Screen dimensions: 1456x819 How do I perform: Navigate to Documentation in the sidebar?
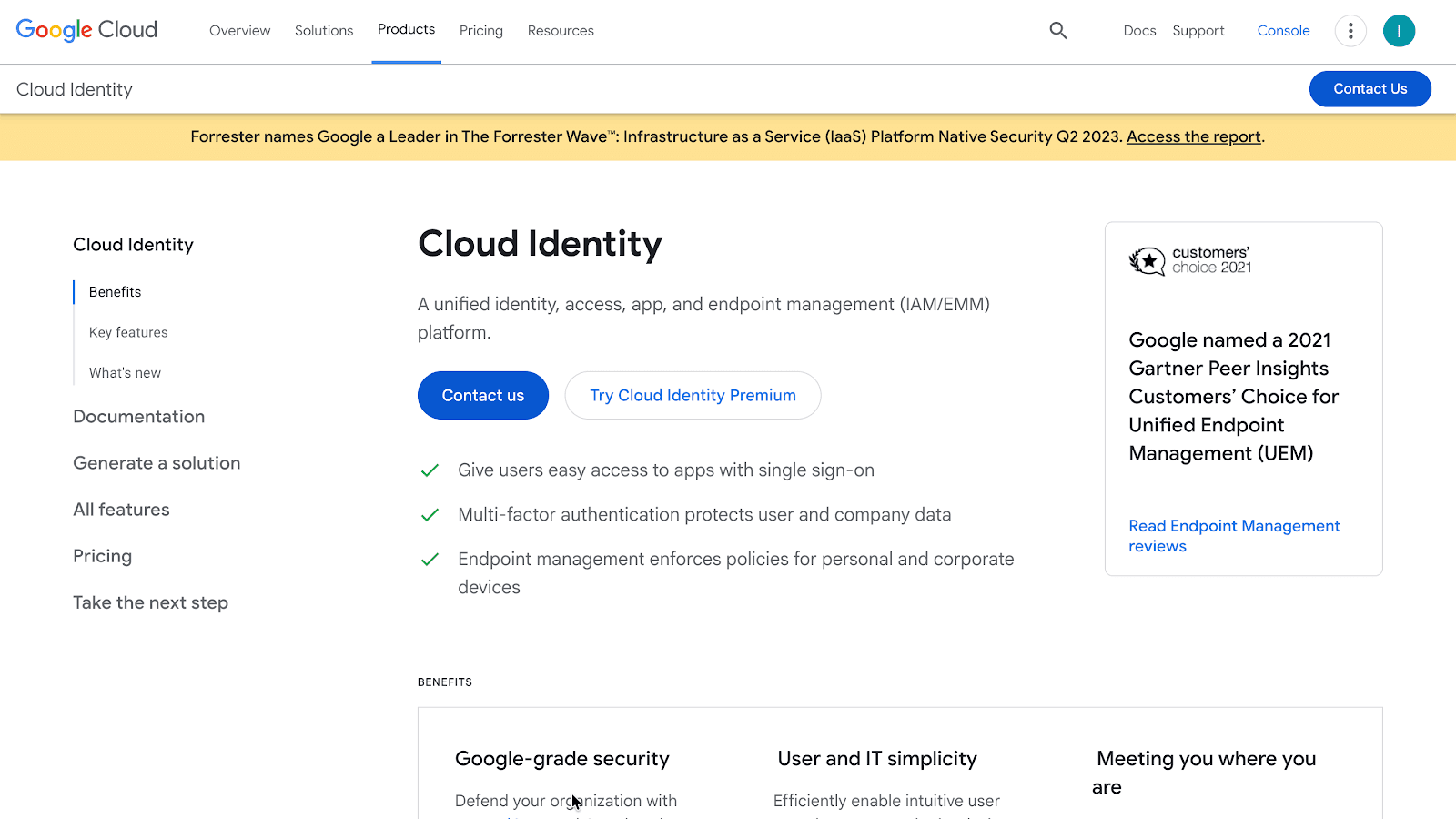point(138,416)
